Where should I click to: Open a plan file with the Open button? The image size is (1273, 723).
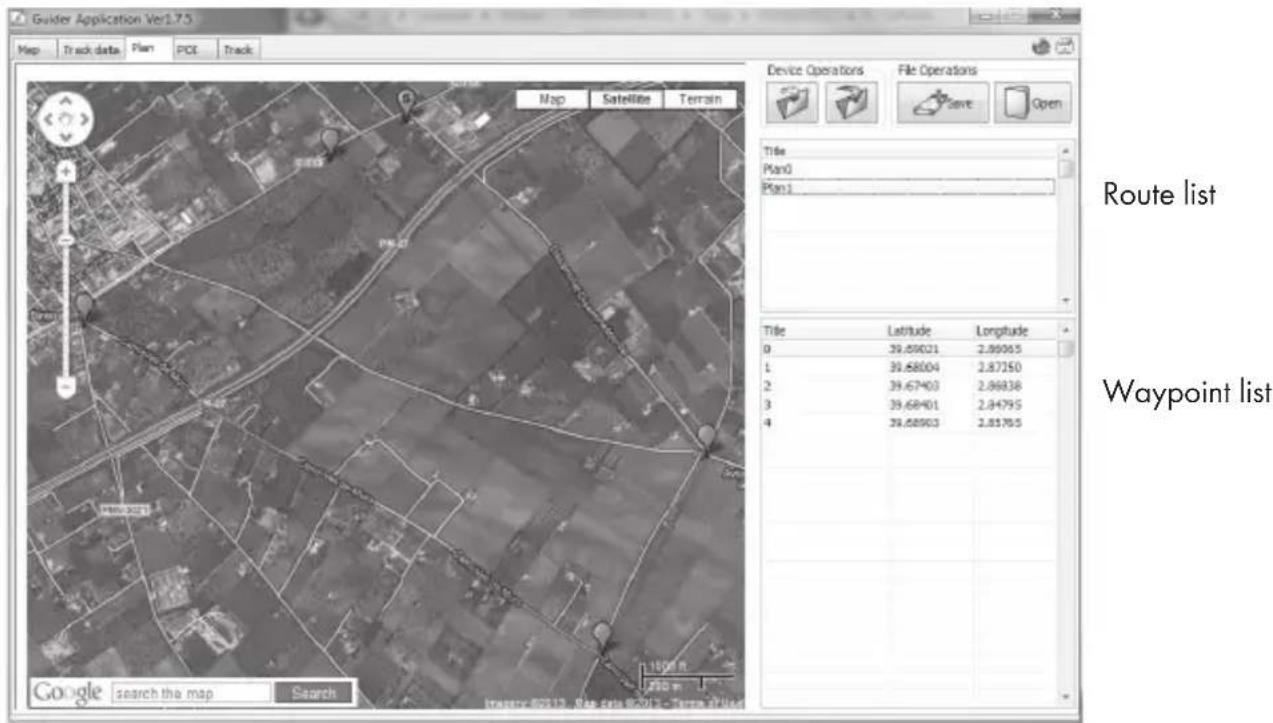click(x=1033, y=102)
